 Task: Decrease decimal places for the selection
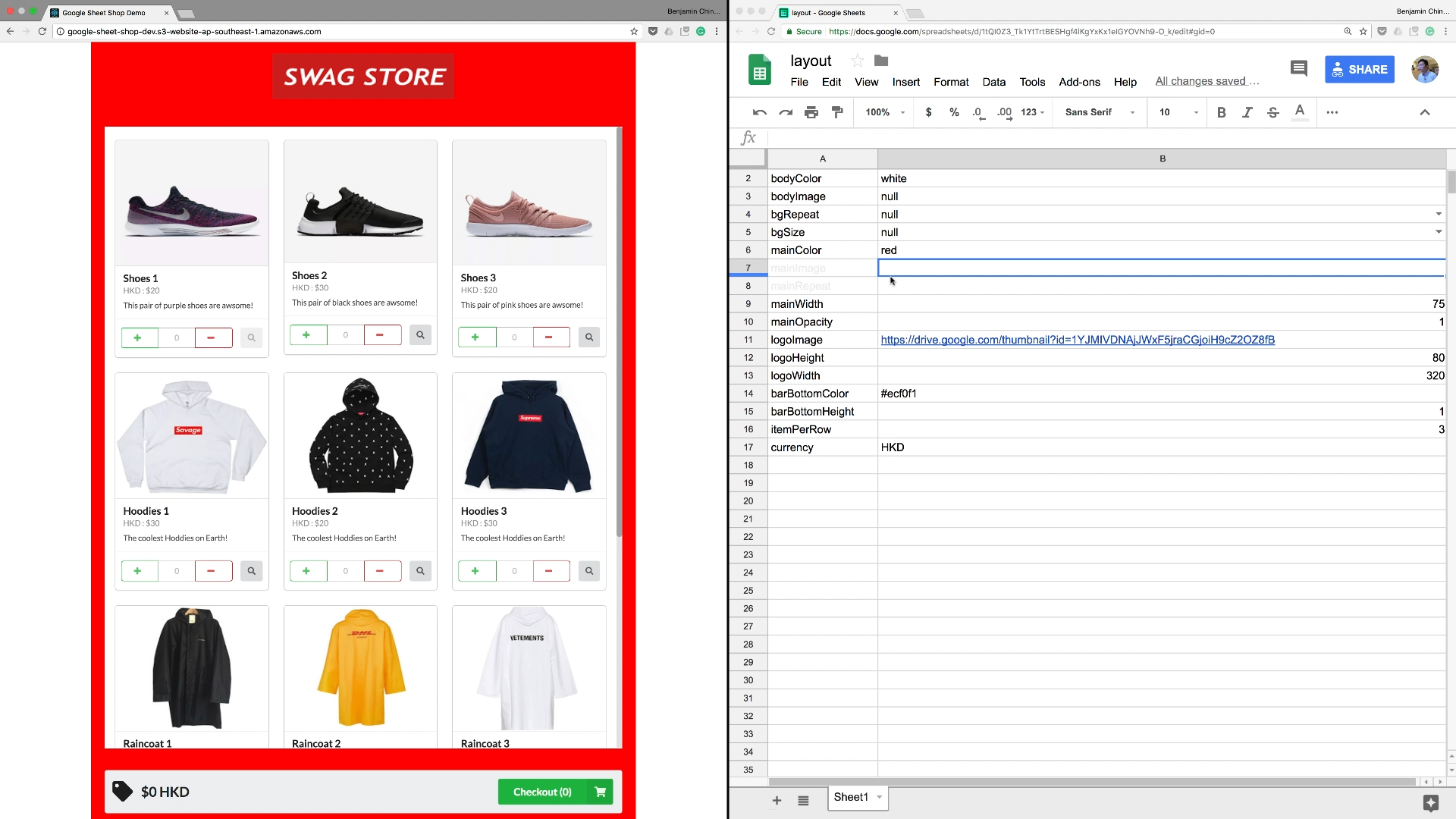(x=977, y=112)
